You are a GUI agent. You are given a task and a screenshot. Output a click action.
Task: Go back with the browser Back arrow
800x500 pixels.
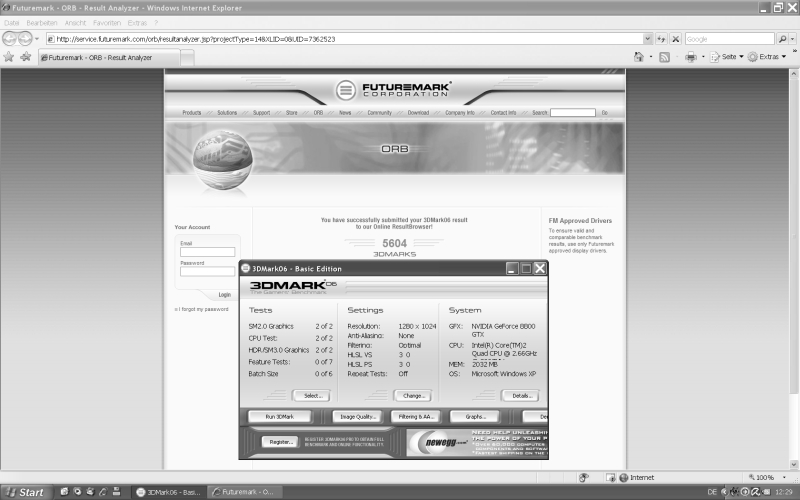[x=9, y=38]
